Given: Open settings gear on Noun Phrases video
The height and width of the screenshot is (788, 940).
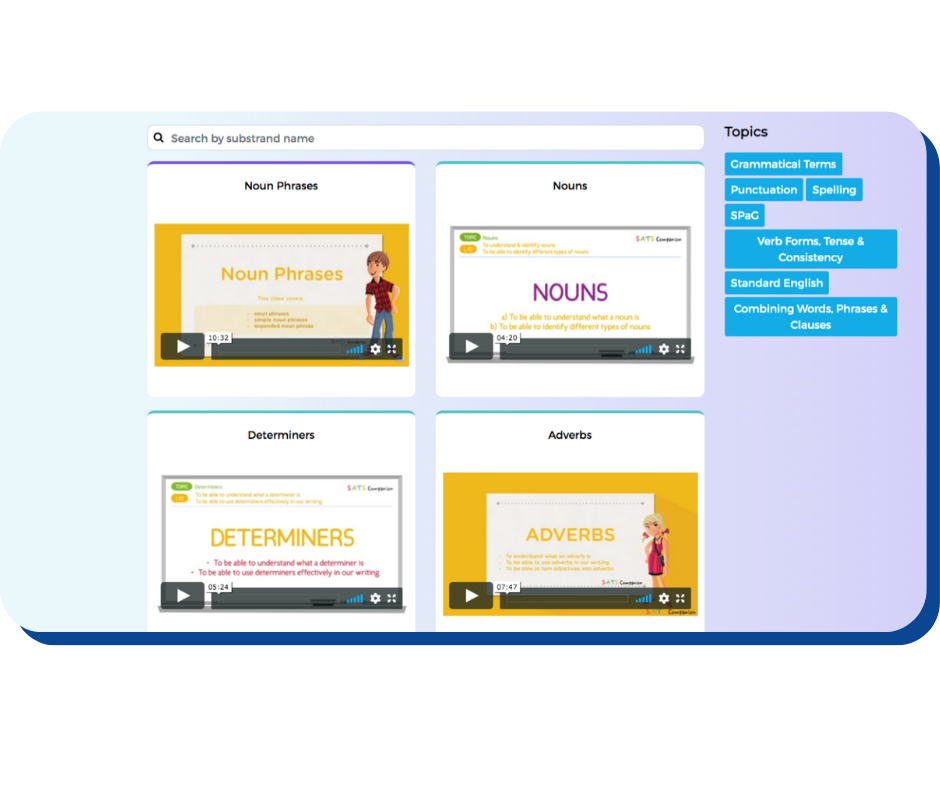Looking at the screenshot, I should click(x=376, y=349).
